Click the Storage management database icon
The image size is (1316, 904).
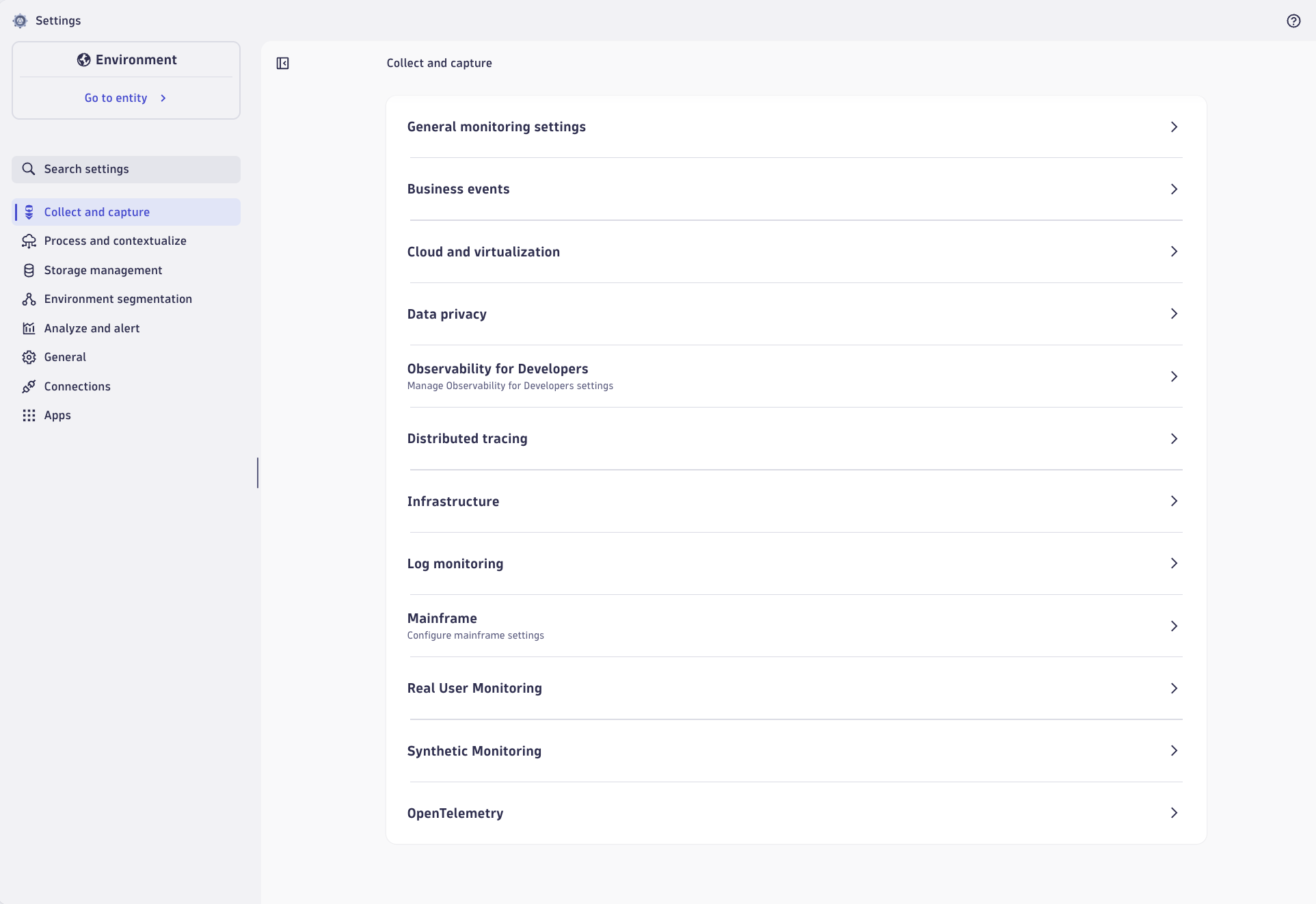click(x=29, y=270)
